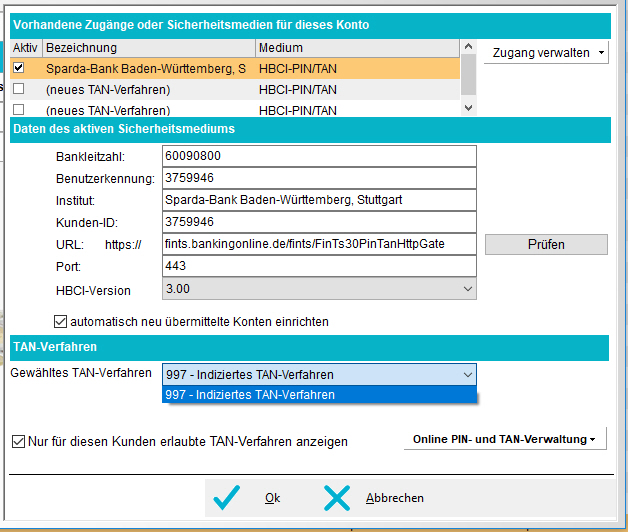The width and height of the screenshot is (628, 532).
Task: Open the Zugang verwalten dropdown
Action: click(546, 52)
